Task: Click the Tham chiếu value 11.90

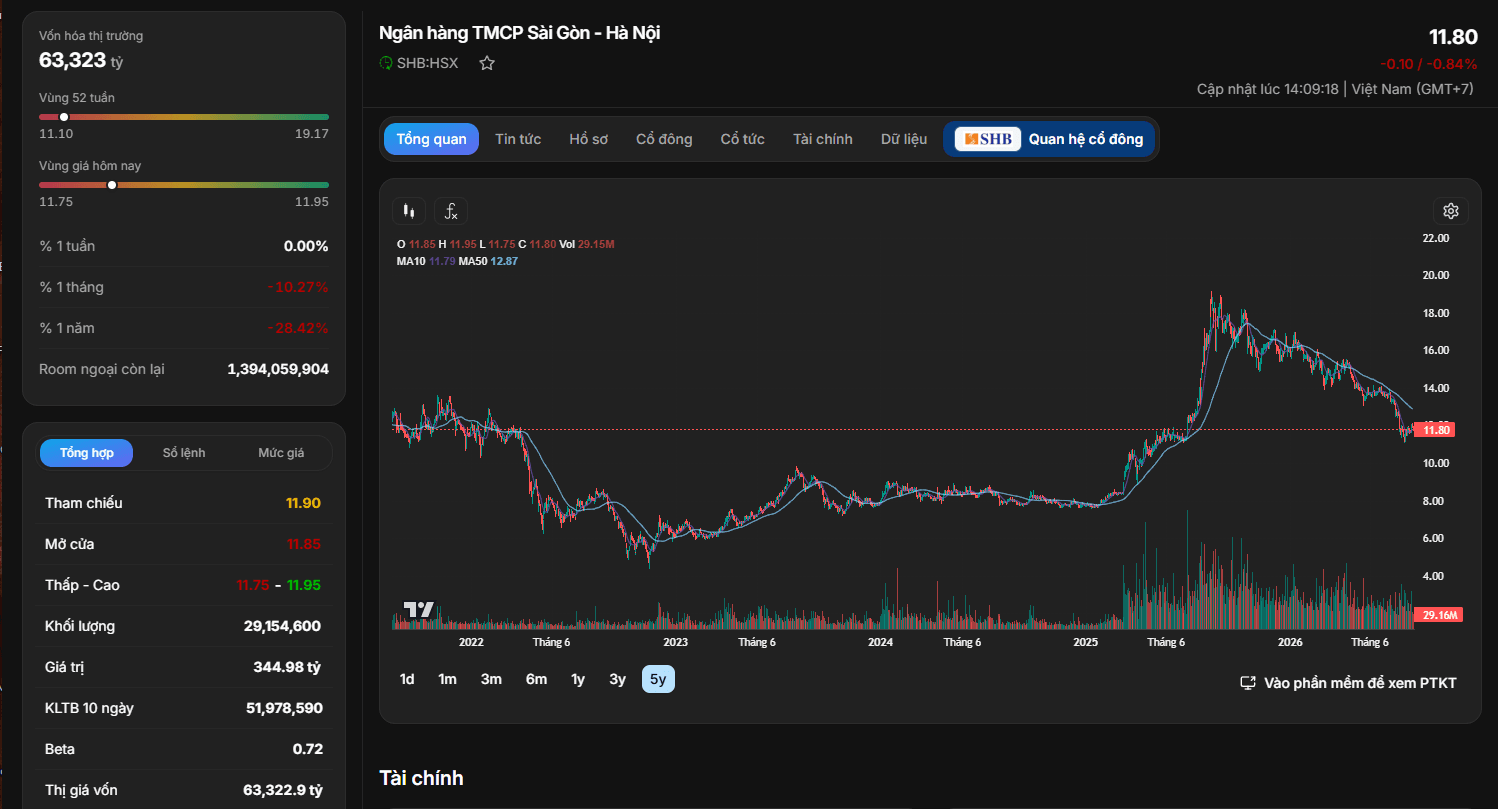Action: (303, 503)
